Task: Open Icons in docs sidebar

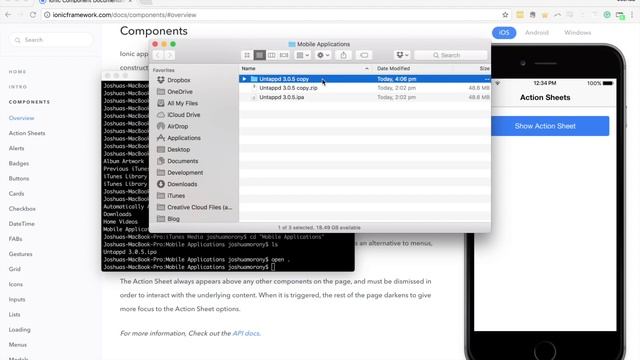Action: pyautogui.click(x=16, y=284)
